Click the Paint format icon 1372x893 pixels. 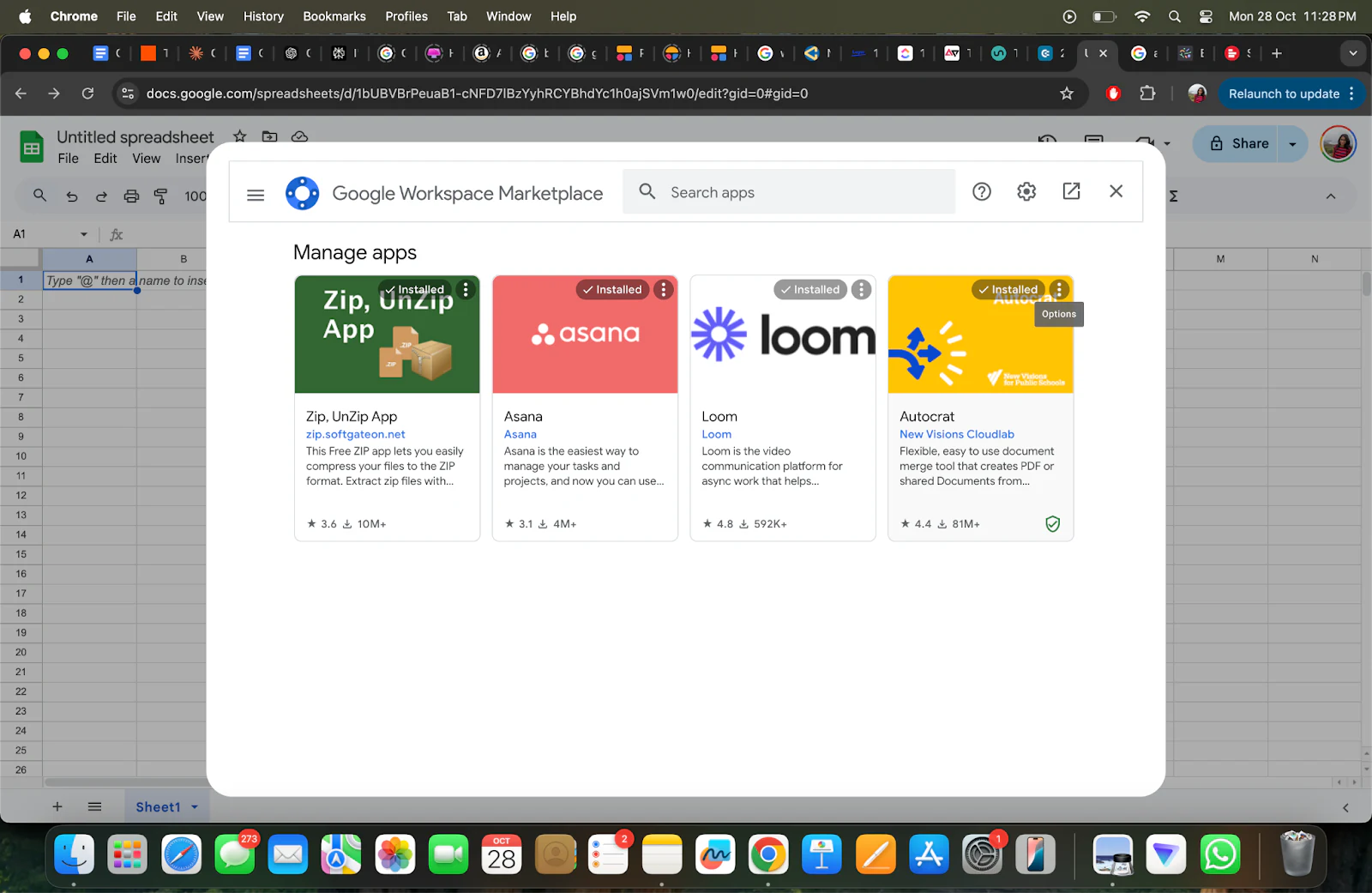click(160, 196)
